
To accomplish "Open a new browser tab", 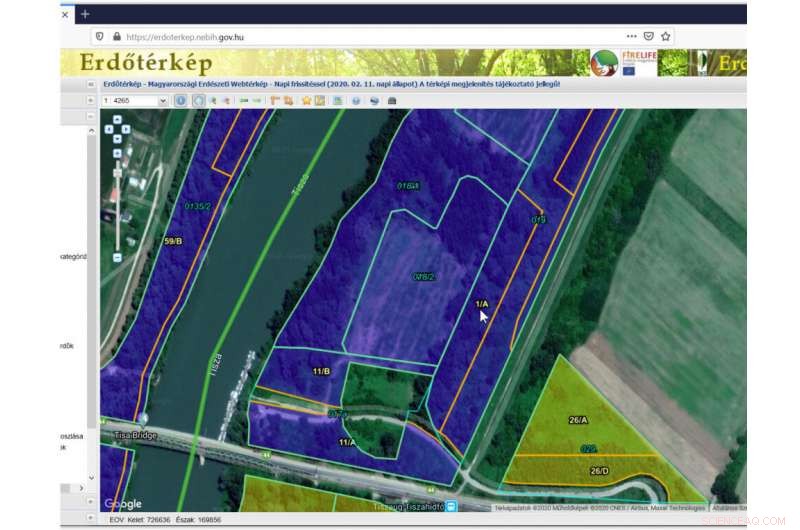I will click(x=85, y=14).
